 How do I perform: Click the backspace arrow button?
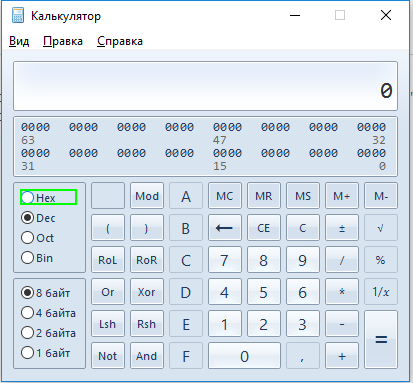coord(225,228)
